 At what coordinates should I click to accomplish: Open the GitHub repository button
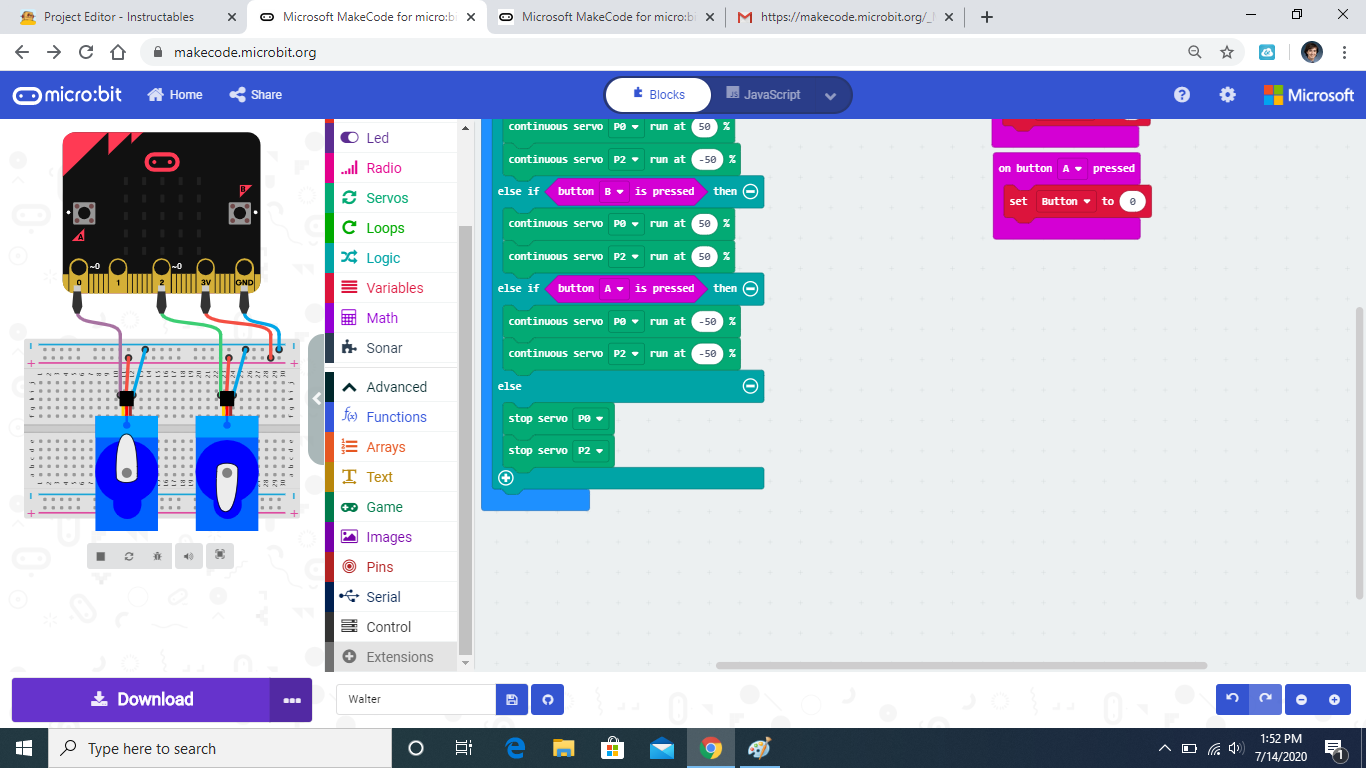point(548,700)
